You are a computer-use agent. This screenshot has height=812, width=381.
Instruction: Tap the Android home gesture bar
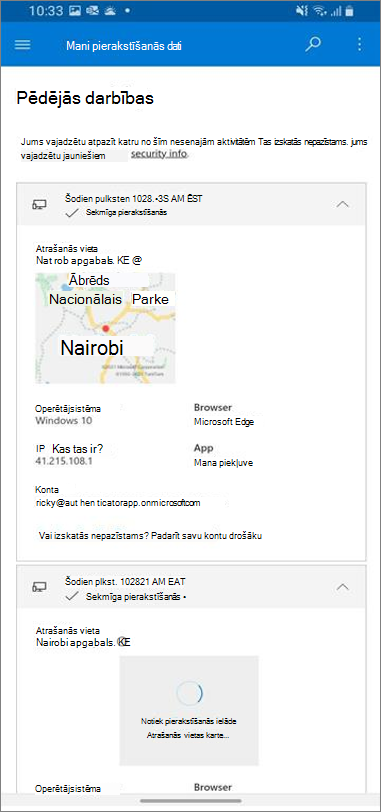[x=190, y=801]
